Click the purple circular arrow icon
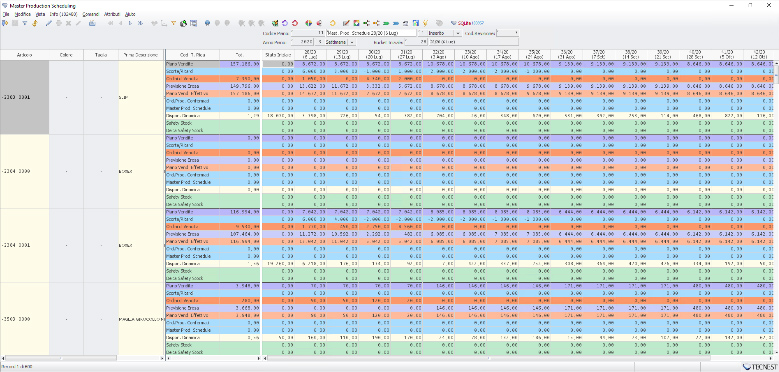Screen dimensions: 779x372 [284, 23]
